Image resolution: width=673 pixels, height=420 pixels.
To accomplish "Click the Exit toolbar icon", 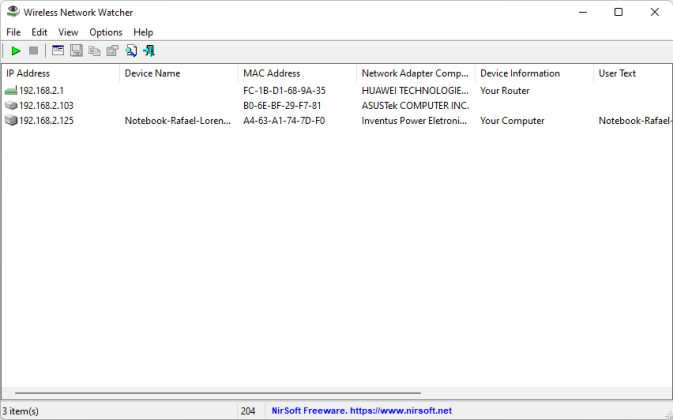I will pyautogui.click(x=149, y=51).
